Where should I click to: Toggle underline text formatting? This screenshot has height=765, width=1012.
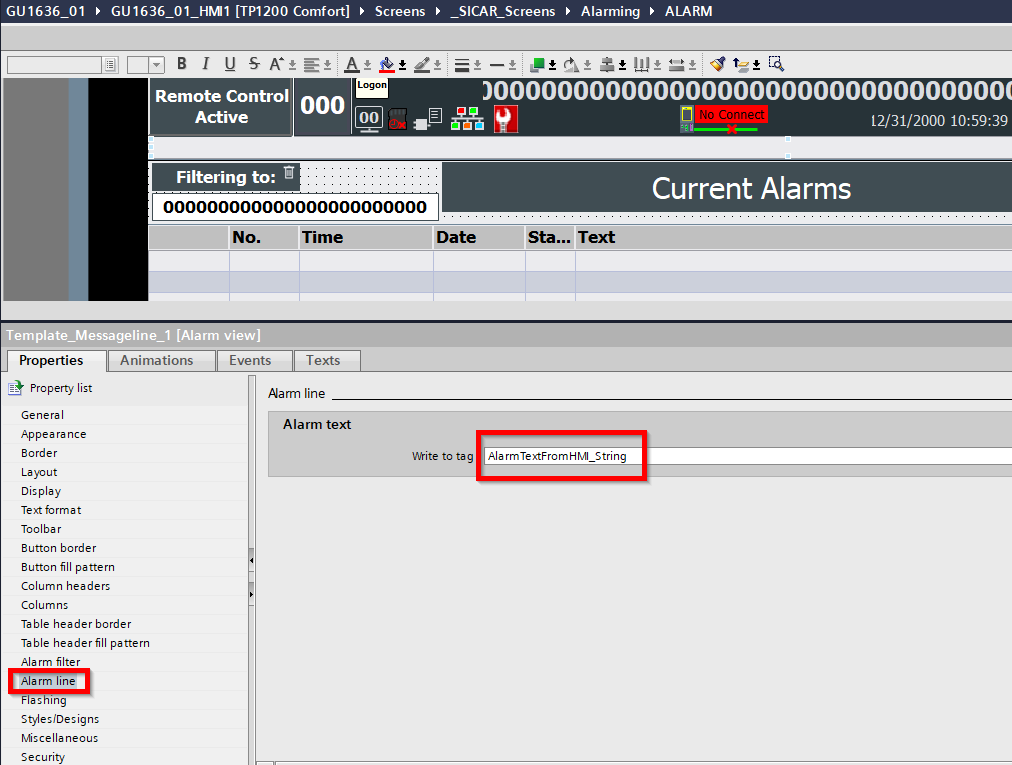[x=230, y=64]
